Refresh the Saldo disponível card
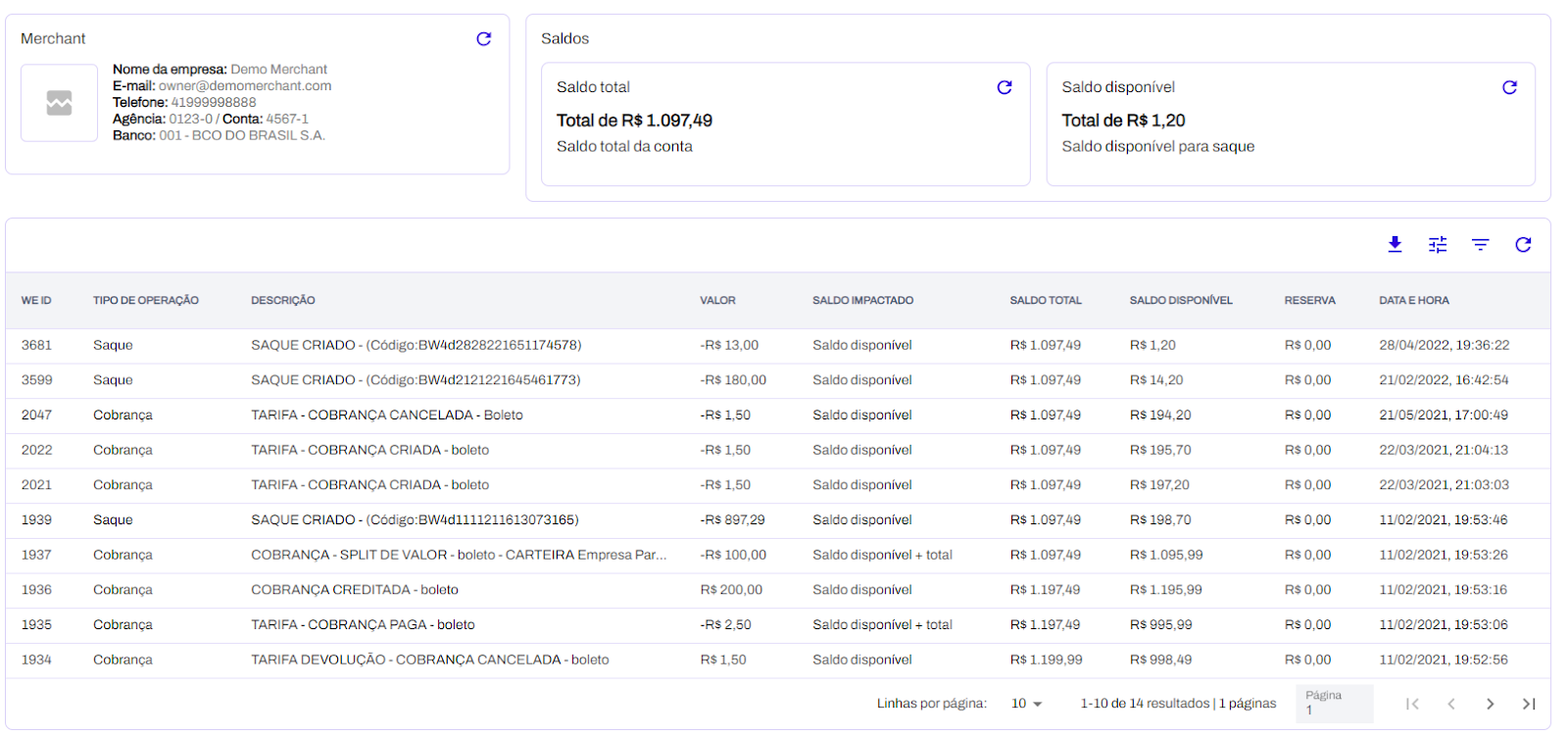Viewport: 1568px width, 735px height. (1509, 87)
